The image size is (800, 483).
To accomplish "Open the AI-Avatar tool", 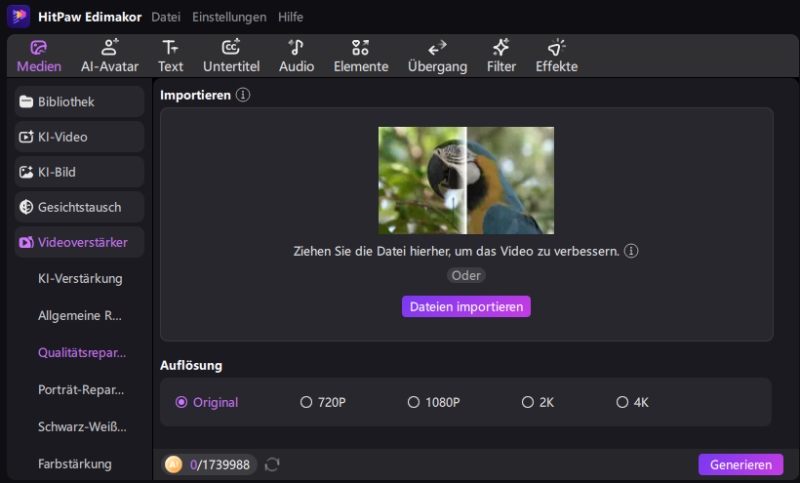I will click(x=109, y=56).
